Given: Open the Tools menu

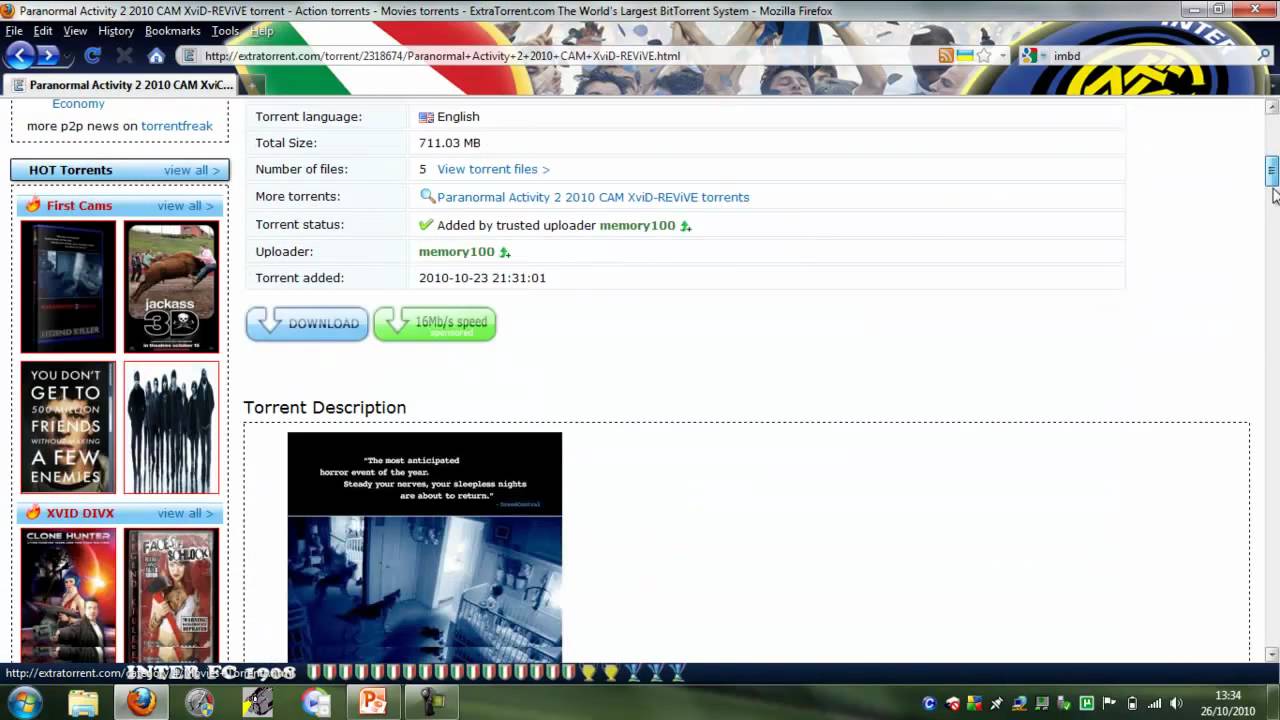Looking at the screenshot, I should tap(225, 31).
